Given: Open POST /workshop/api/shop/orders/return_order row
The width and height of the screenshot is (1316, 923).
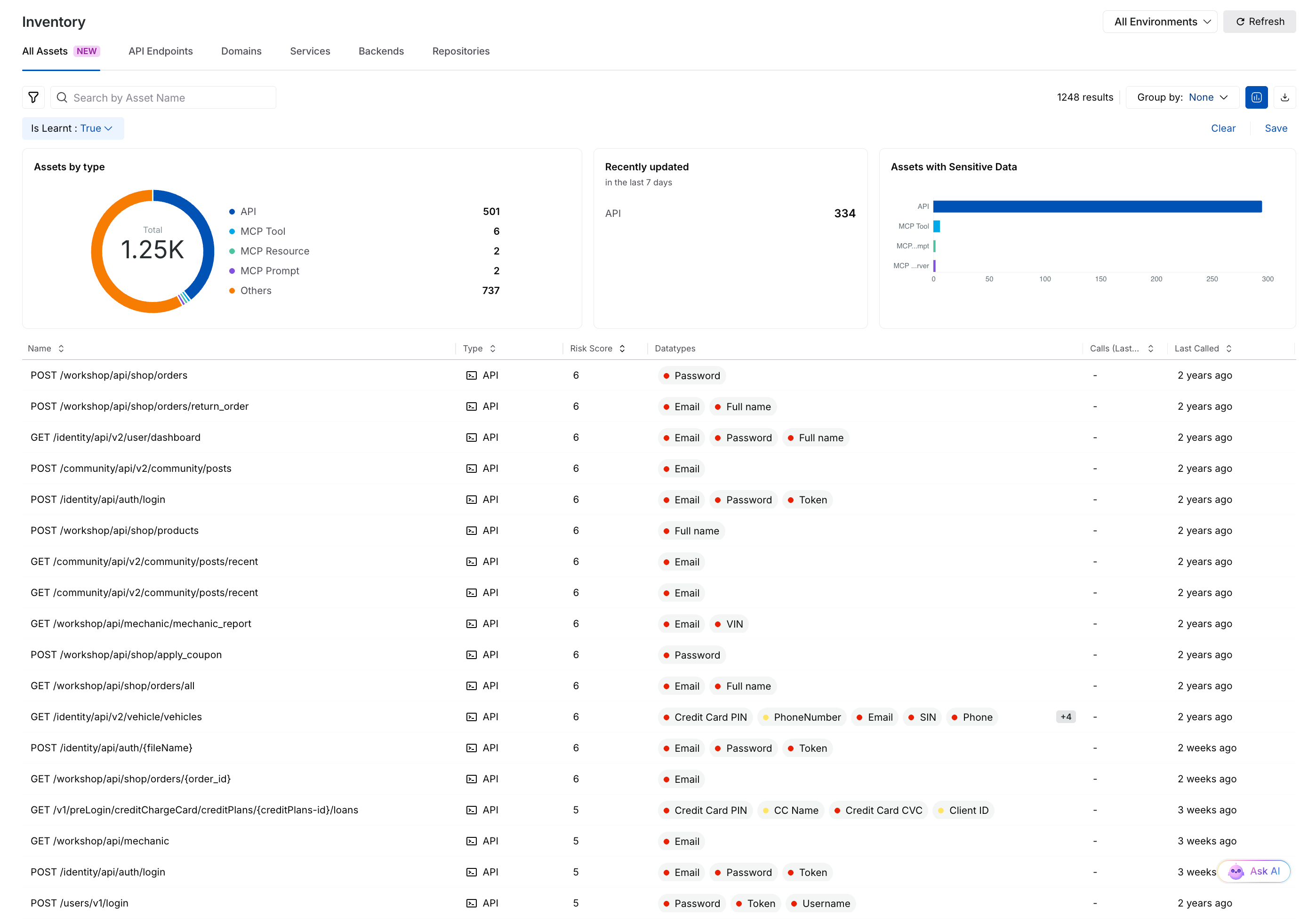Looking at the screenshot, I should click(658, 406).
